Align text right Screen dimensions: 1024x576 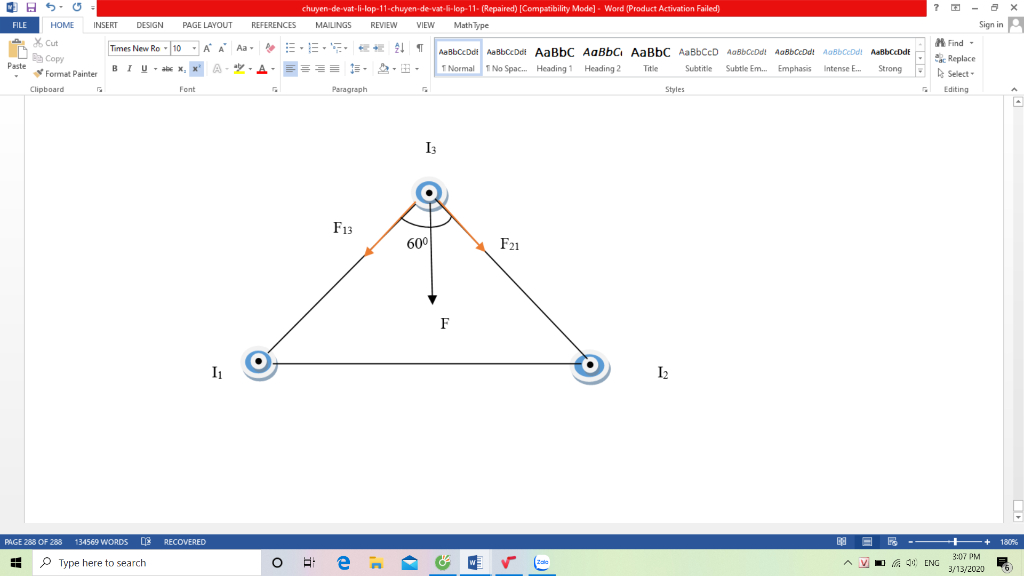click(x=320, y=69)
